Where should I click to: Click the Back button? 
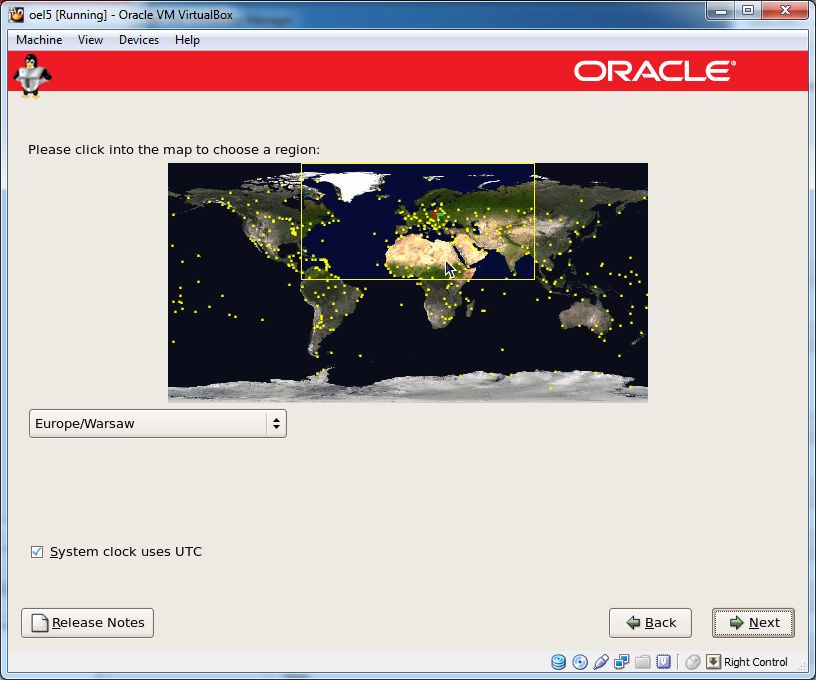[x=651, y=623]
